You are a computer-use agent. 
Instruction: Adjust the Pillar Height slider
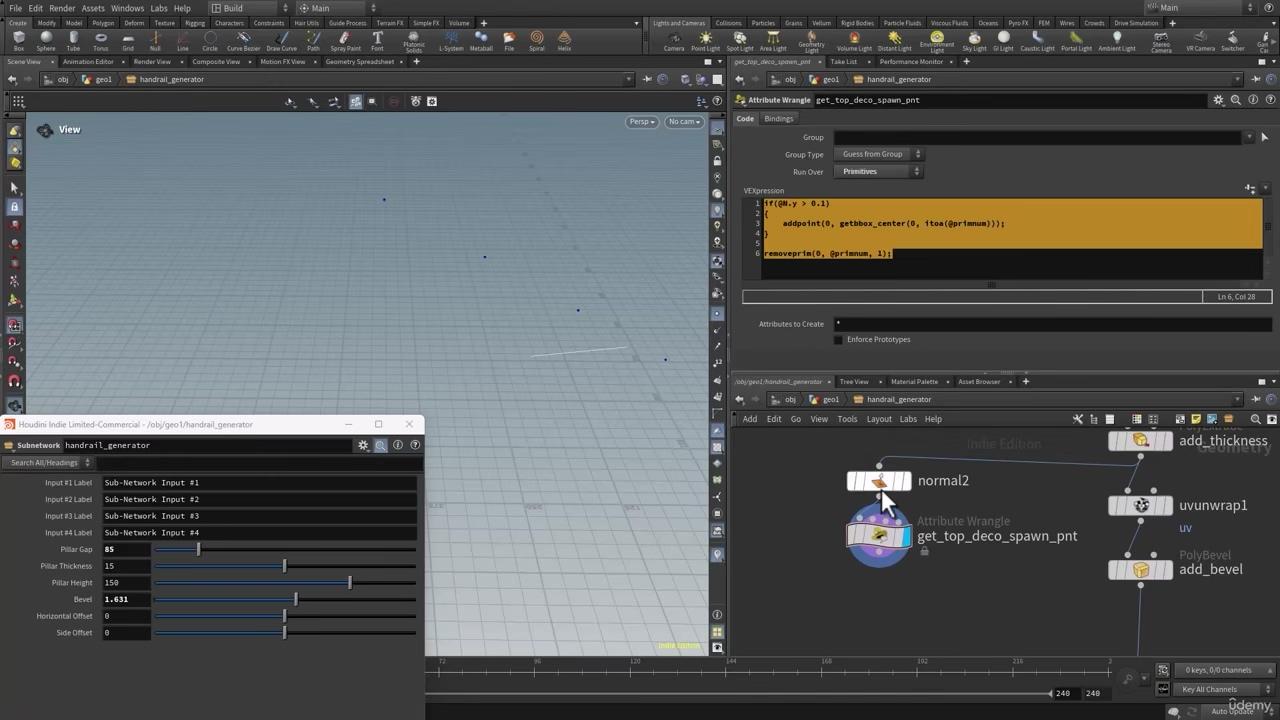[x=349, y=583]
